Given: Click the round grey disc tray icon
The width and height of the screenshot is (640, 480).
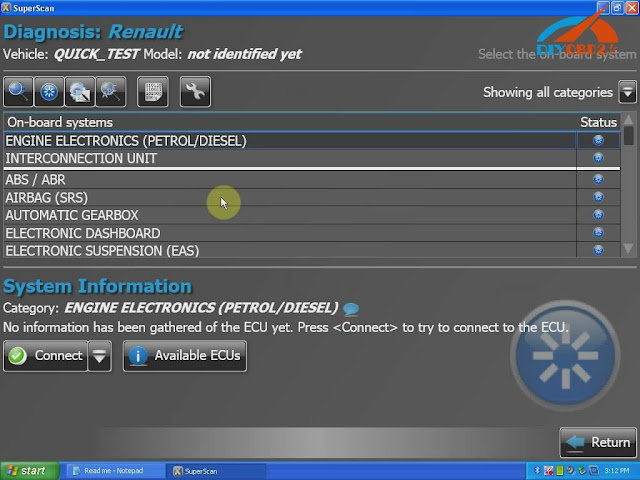Looking at the screenshot, I should [571, 471].
